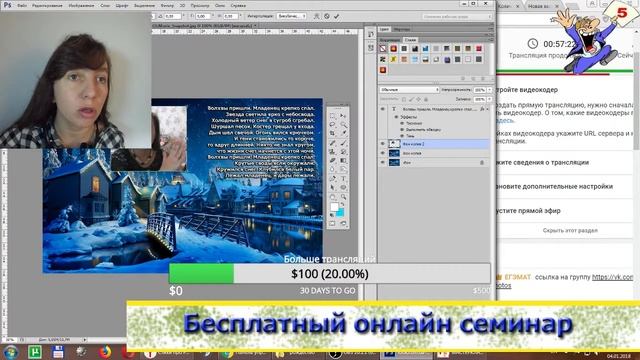Open Firefox from the taskbar
The width and height of the screenshot is (640, 360).
[x=105, y=352]
